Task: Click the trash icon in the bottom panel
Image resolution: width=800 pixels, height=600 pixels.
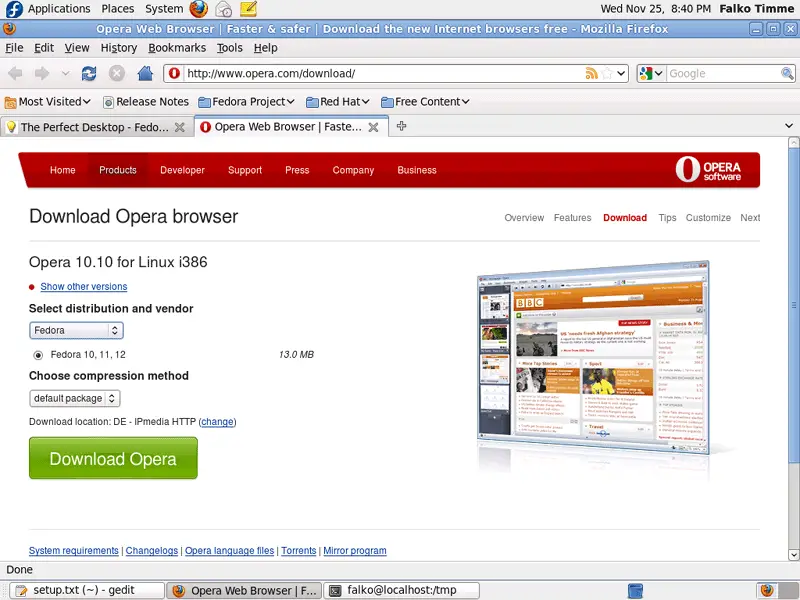Action: 635,591
